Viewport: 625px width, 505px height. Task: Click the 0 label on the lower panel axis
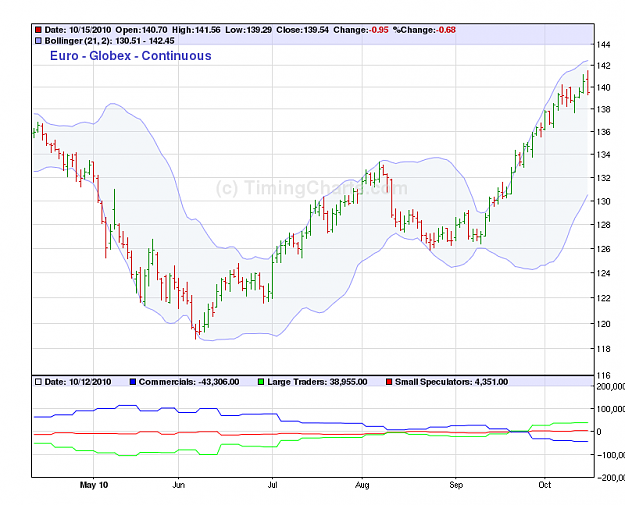pyautogui.click(x=598, y=432)
